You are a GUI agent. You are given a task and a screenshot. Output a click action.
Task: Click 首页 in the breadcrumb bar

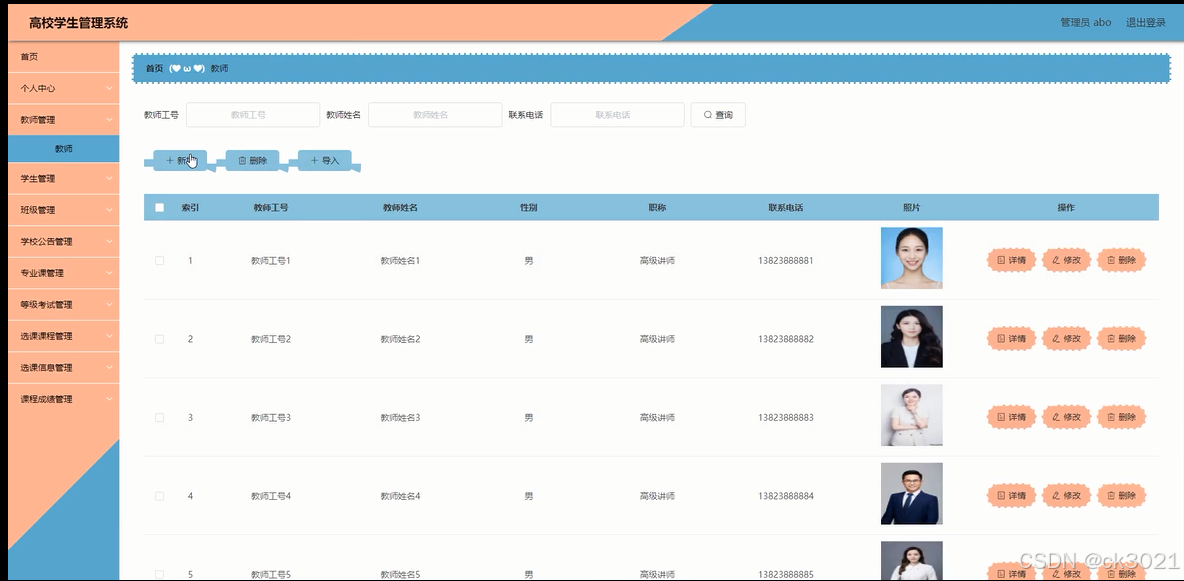coord(154,68)
